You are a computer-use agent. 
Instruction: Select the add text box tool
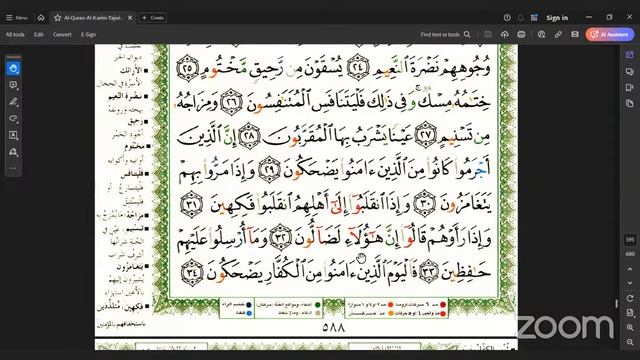click(x=13, y=135)
